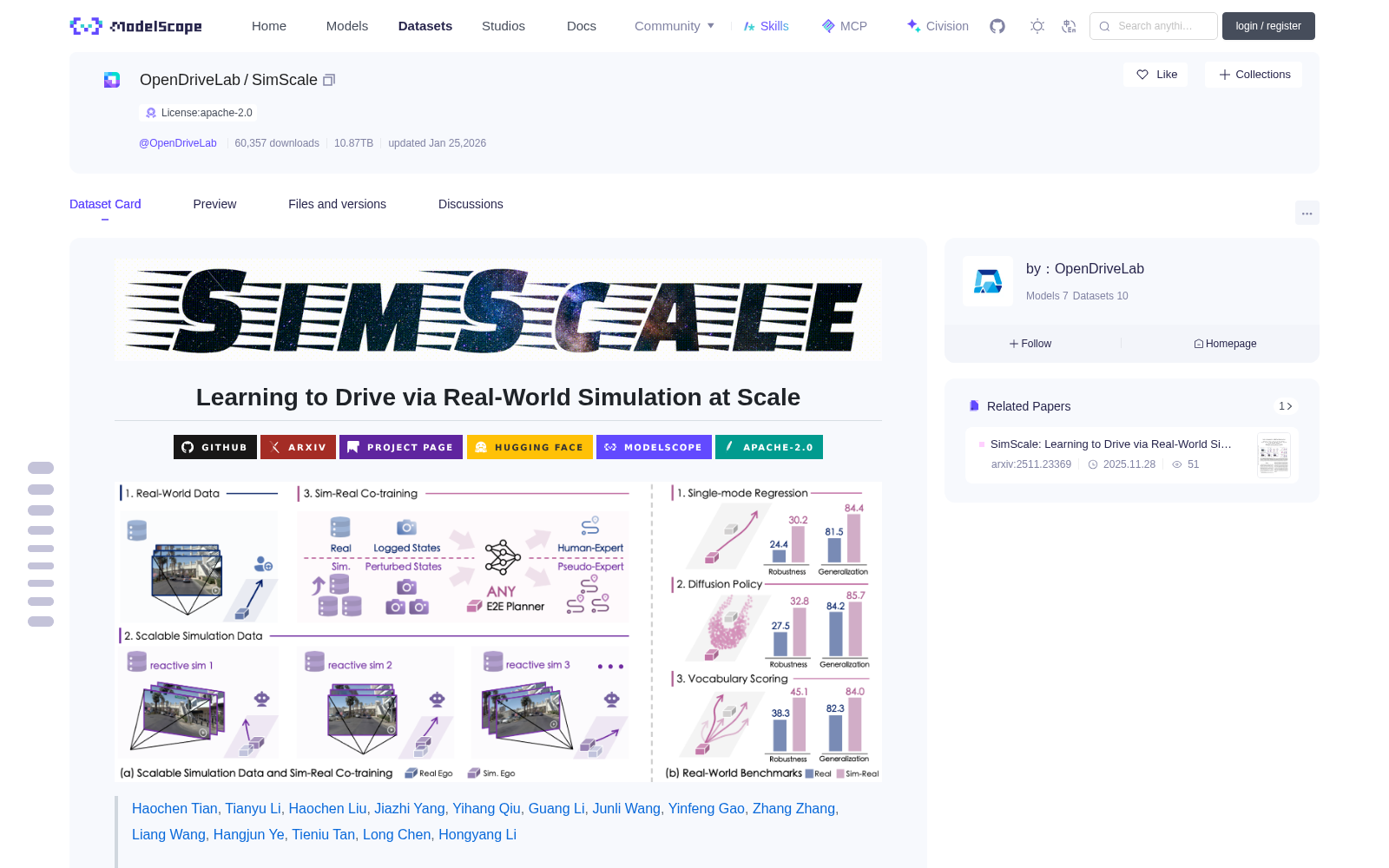Switch language with the translate icon

[x=1070, y=26]
